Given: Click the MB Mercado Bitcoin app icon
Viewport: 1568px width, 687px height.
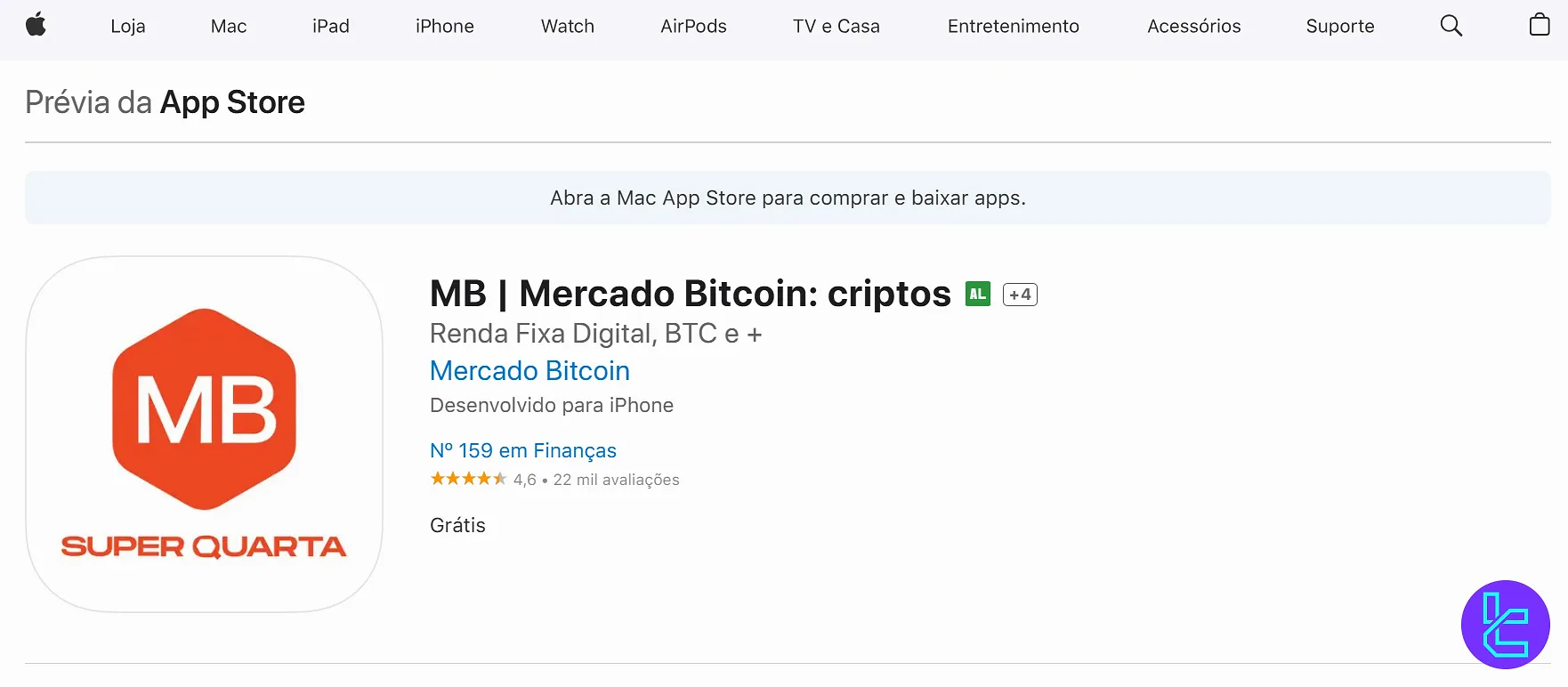Looking at the screenshot, I should tap(205, 434).
